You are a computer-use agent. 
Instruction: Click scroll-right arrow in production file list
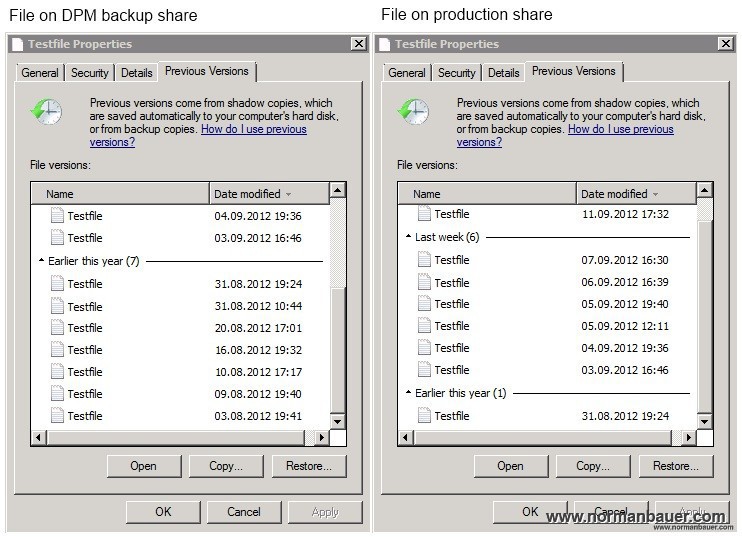(x=689, y=437)
